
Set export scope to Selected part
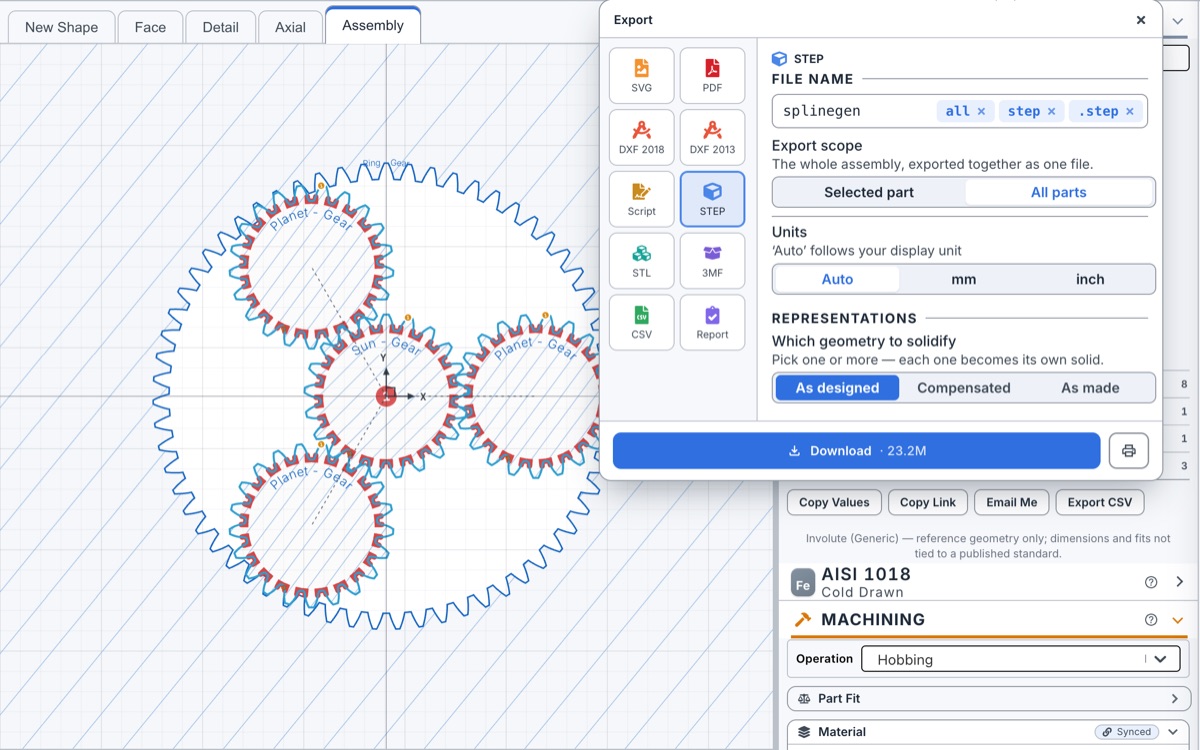(x=869, y=192)
